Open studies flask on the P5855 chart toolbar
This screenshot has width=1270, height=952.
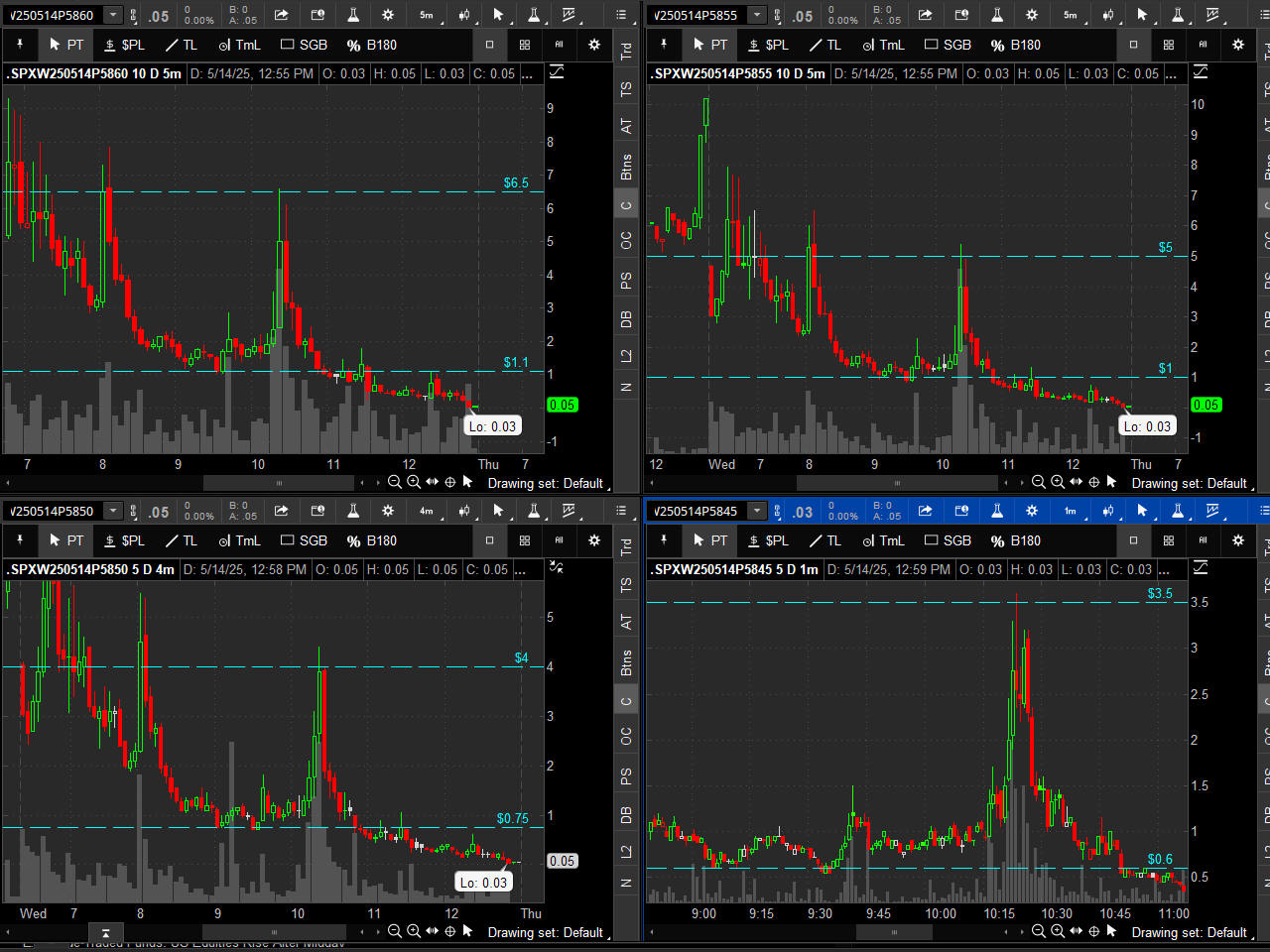pyautogui.click(x=997, y=15)
